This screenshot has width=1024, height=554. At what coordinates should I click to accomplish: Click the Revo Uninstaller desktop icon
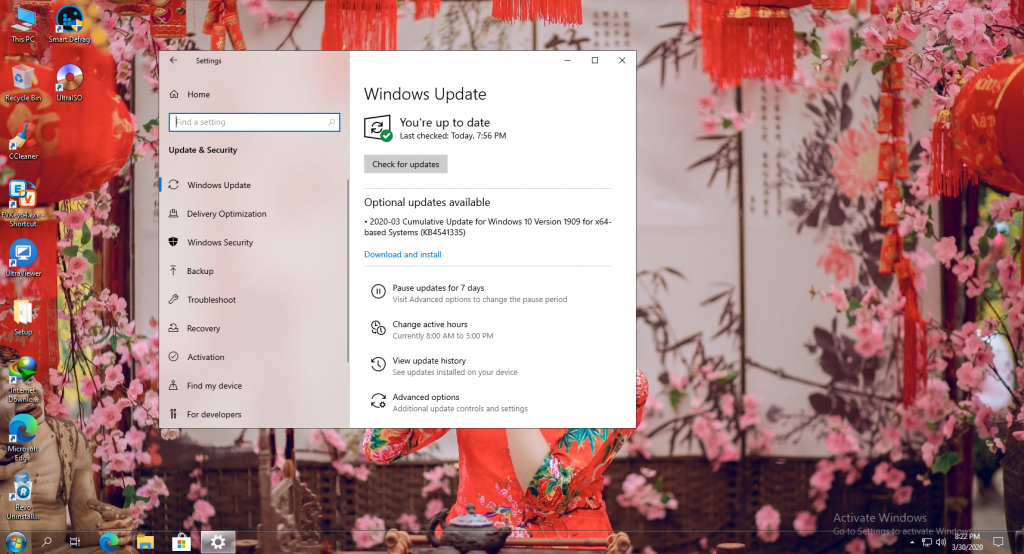[x=23, y=497]
